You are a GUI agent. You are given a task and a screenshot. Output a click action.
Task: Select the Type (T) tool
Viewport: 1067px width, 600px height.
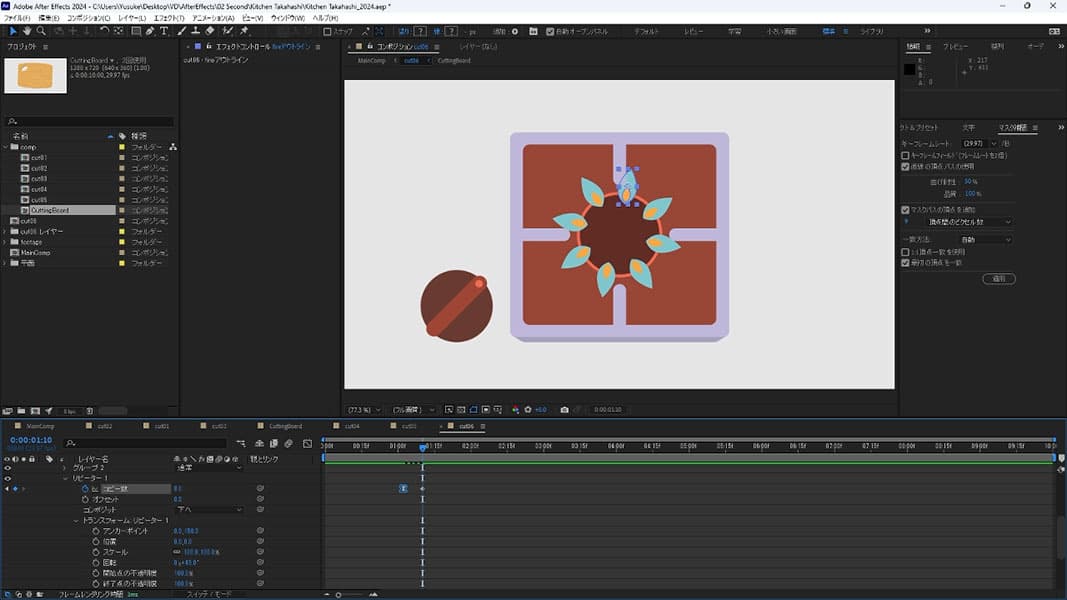[164, 31]
